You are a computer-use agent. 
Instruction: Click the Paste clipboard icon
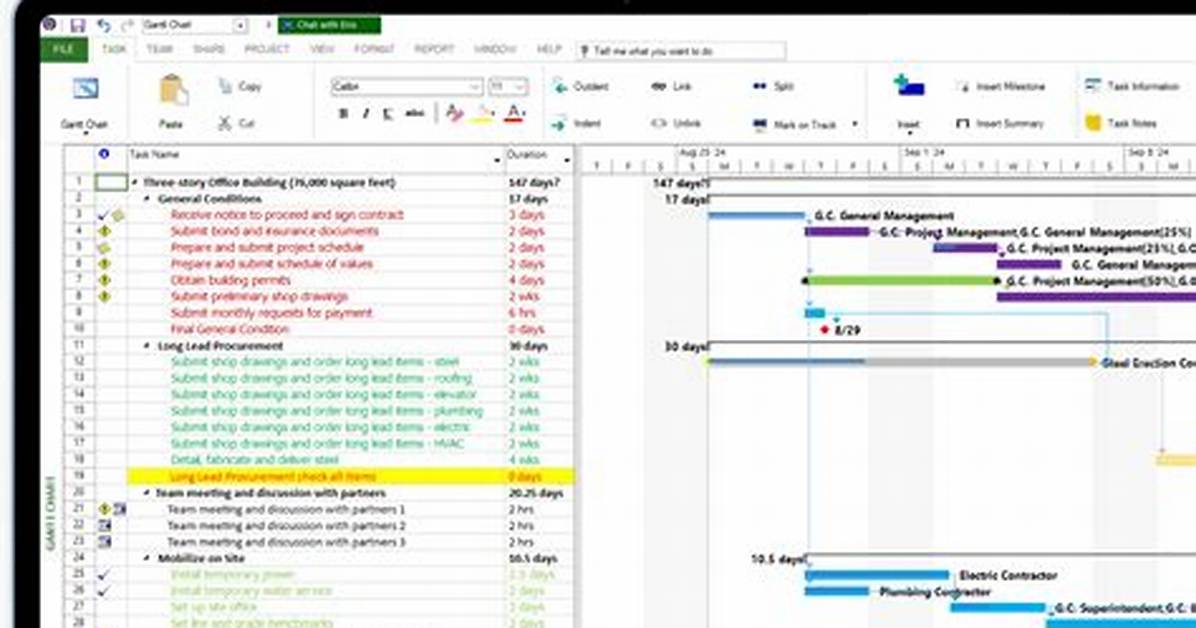tap(172, 92)
